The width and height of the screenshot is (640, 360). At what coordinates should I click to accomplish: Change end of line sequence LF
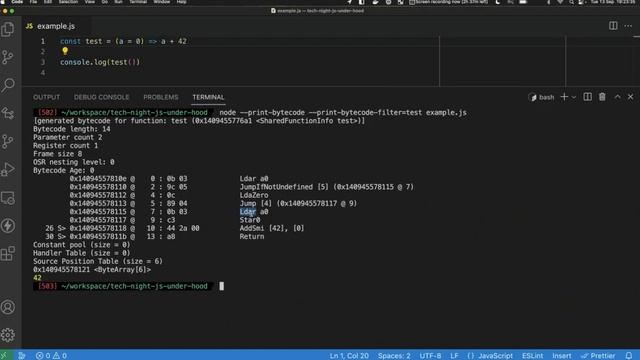454,356
